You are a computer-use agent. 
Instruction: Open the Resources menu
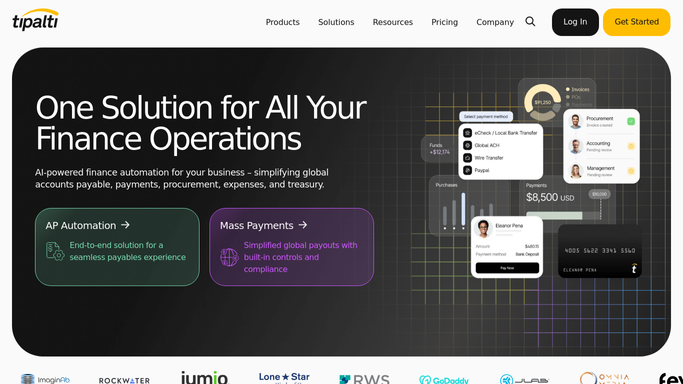[x=392, y=22]
